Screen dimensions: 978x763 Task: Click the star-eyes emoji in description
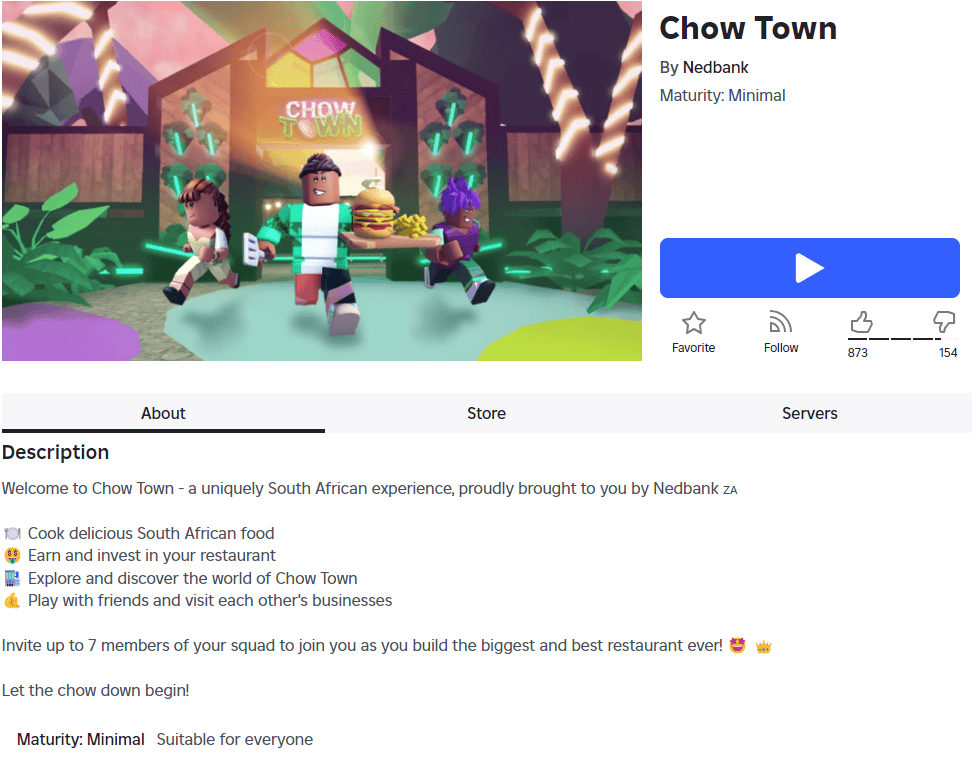[737, 645]
